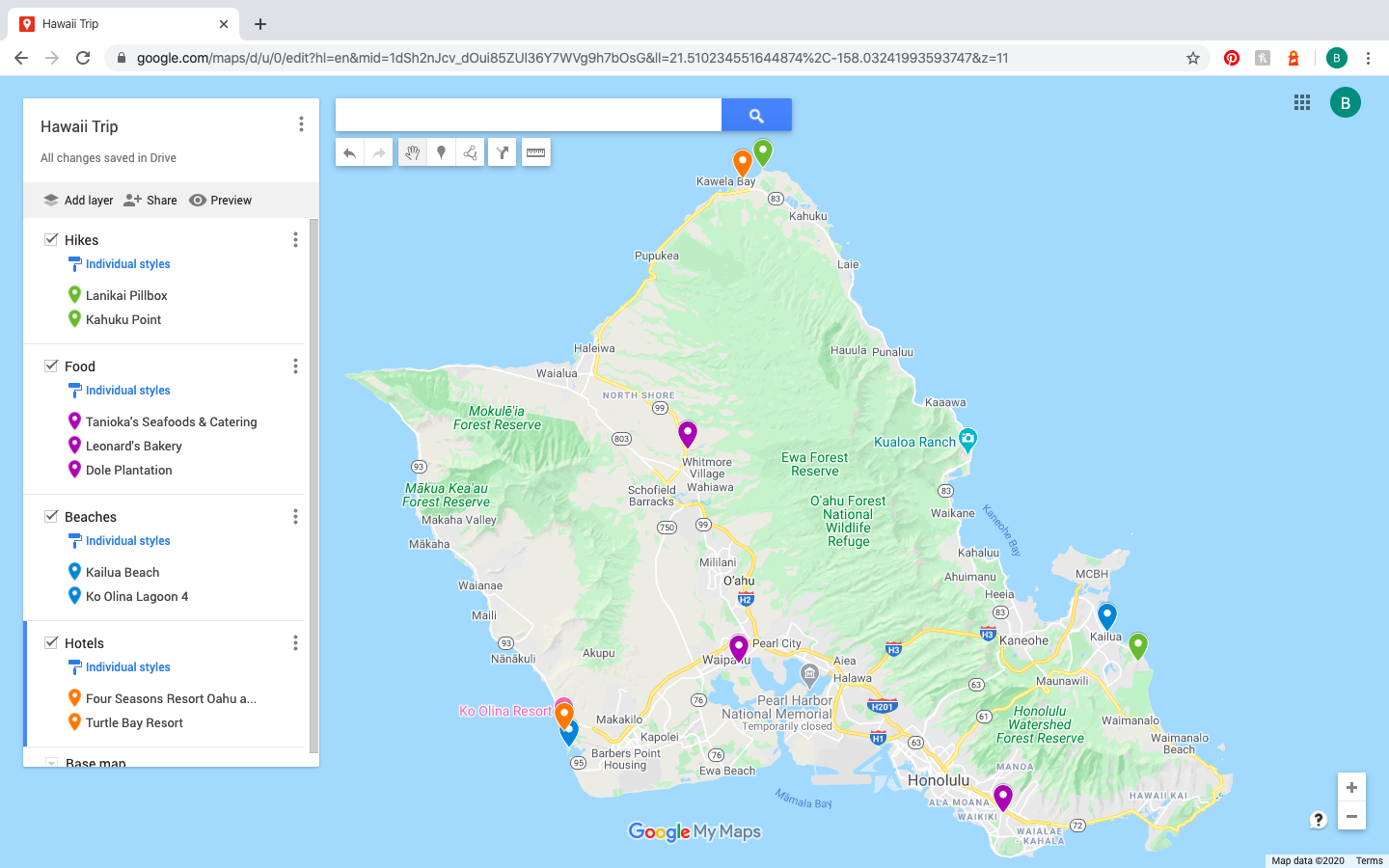Click the redo arrow in map toolbar
The image size is (1389, 868).
coord(379,152)
